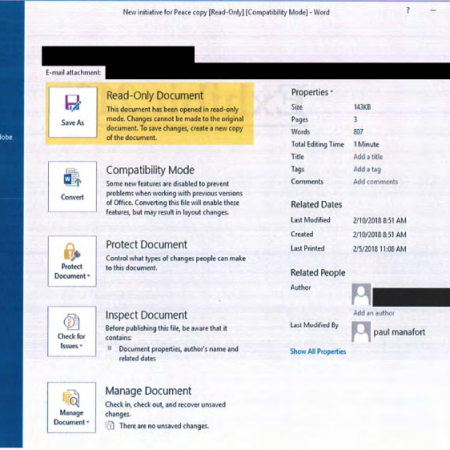Minimize the Word window
This screenshot has width=450, height=450.
pos(433,11)
